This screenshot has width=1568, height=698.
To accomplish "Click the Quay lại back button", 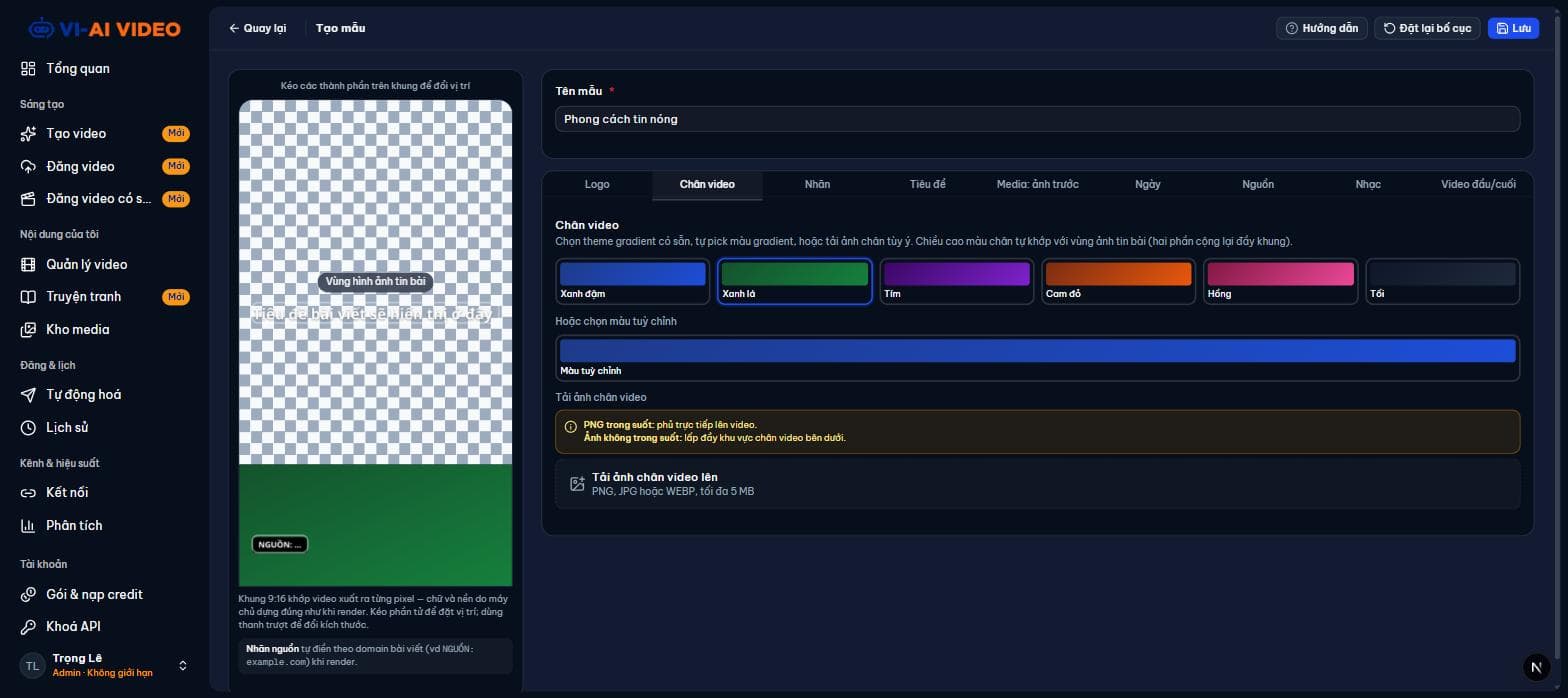I will coord(258,29).
